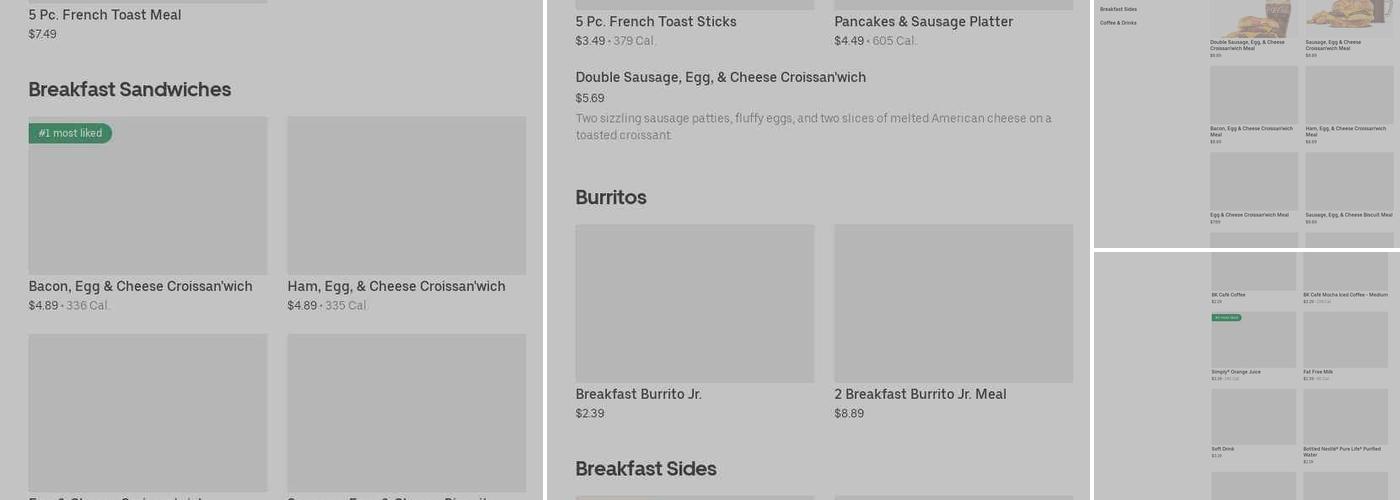
Task: Open the Sausage, Egg & Cheese Croissan'wich Meal photo
Action: [x=1348, y=19]
